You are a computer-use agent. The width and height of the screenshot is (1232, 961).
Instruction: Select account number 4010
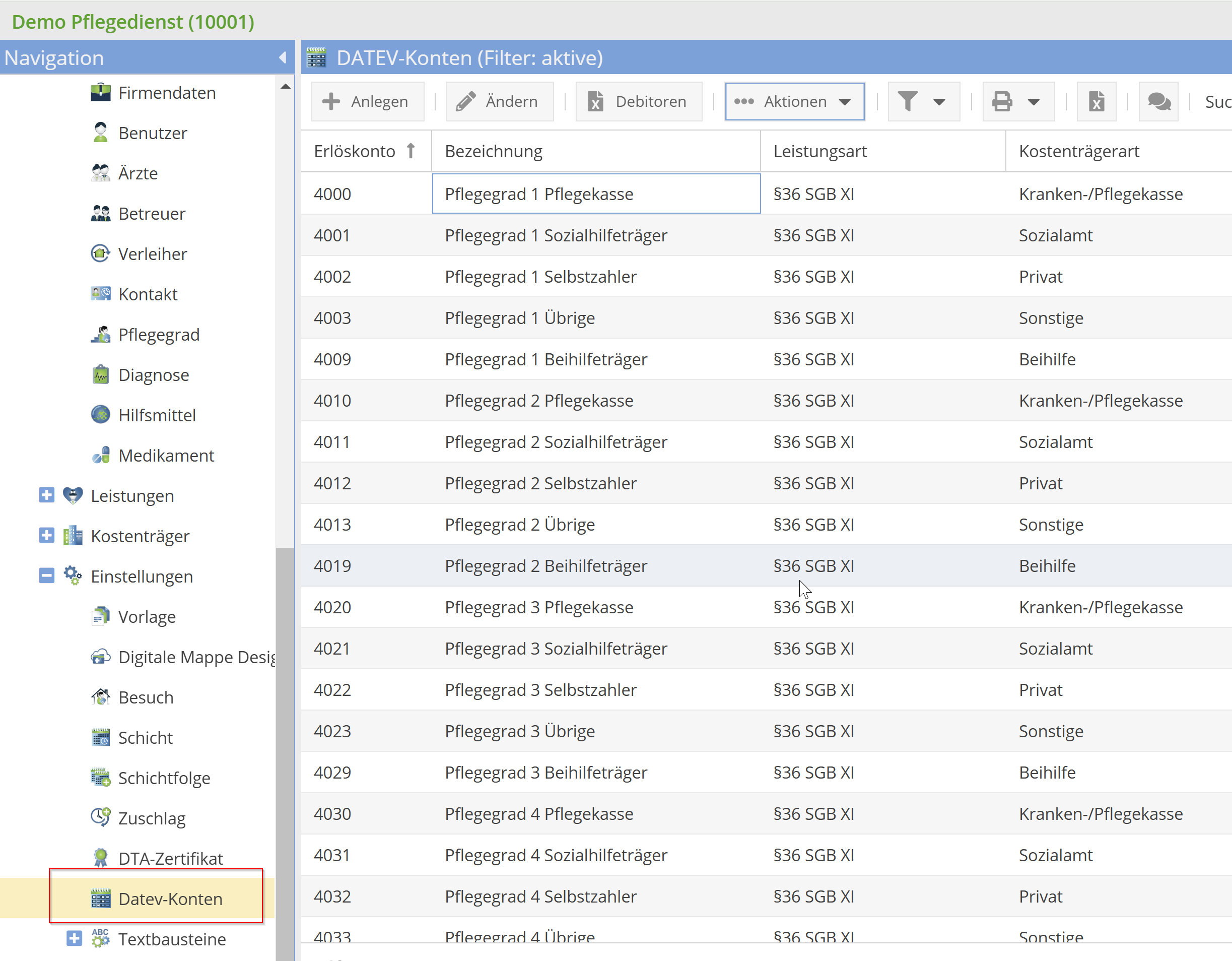pos(332,401)
